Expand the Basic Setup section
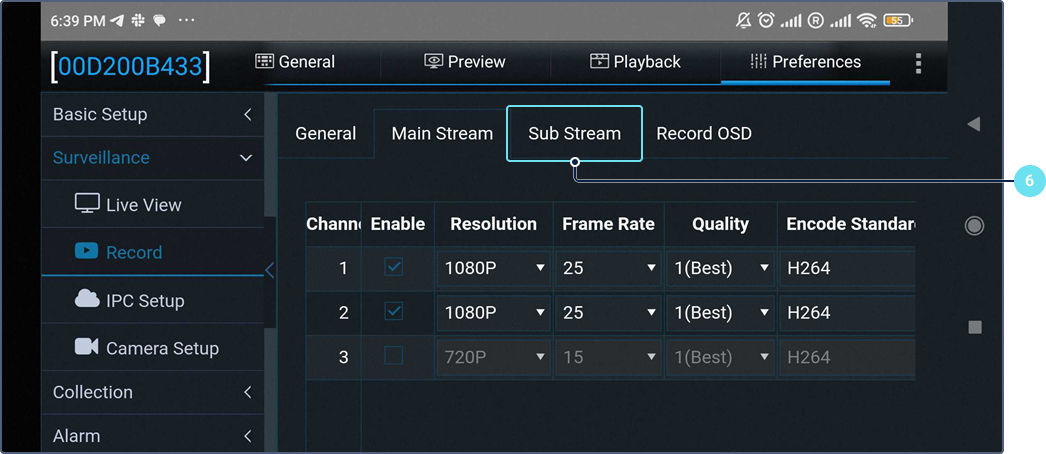The width and height of the screenshot is (1046, 454). (x=152, y=114)
